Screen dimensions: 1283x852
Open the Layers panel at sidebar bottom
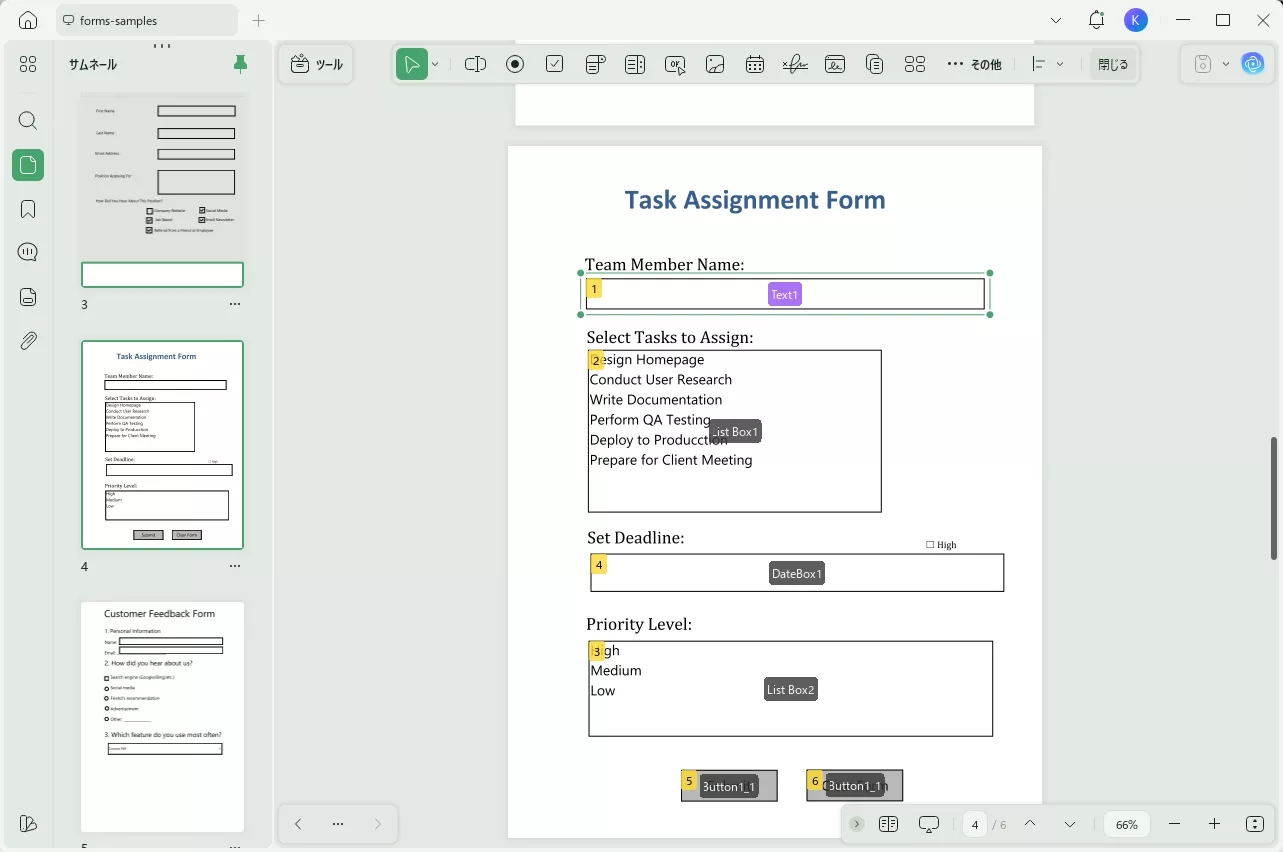[28, 824]
